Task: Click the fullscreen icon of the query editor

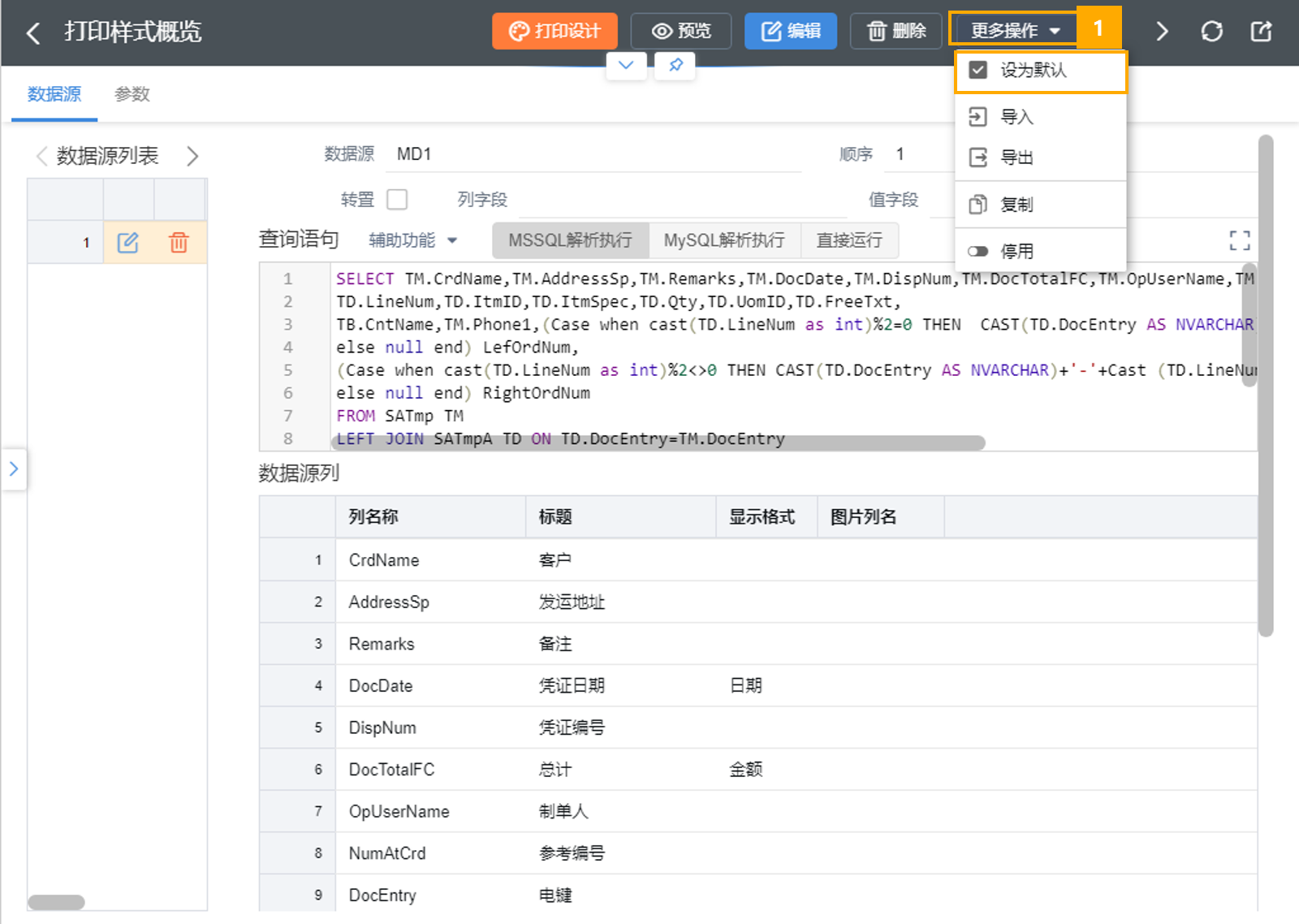Action: 1240,240
